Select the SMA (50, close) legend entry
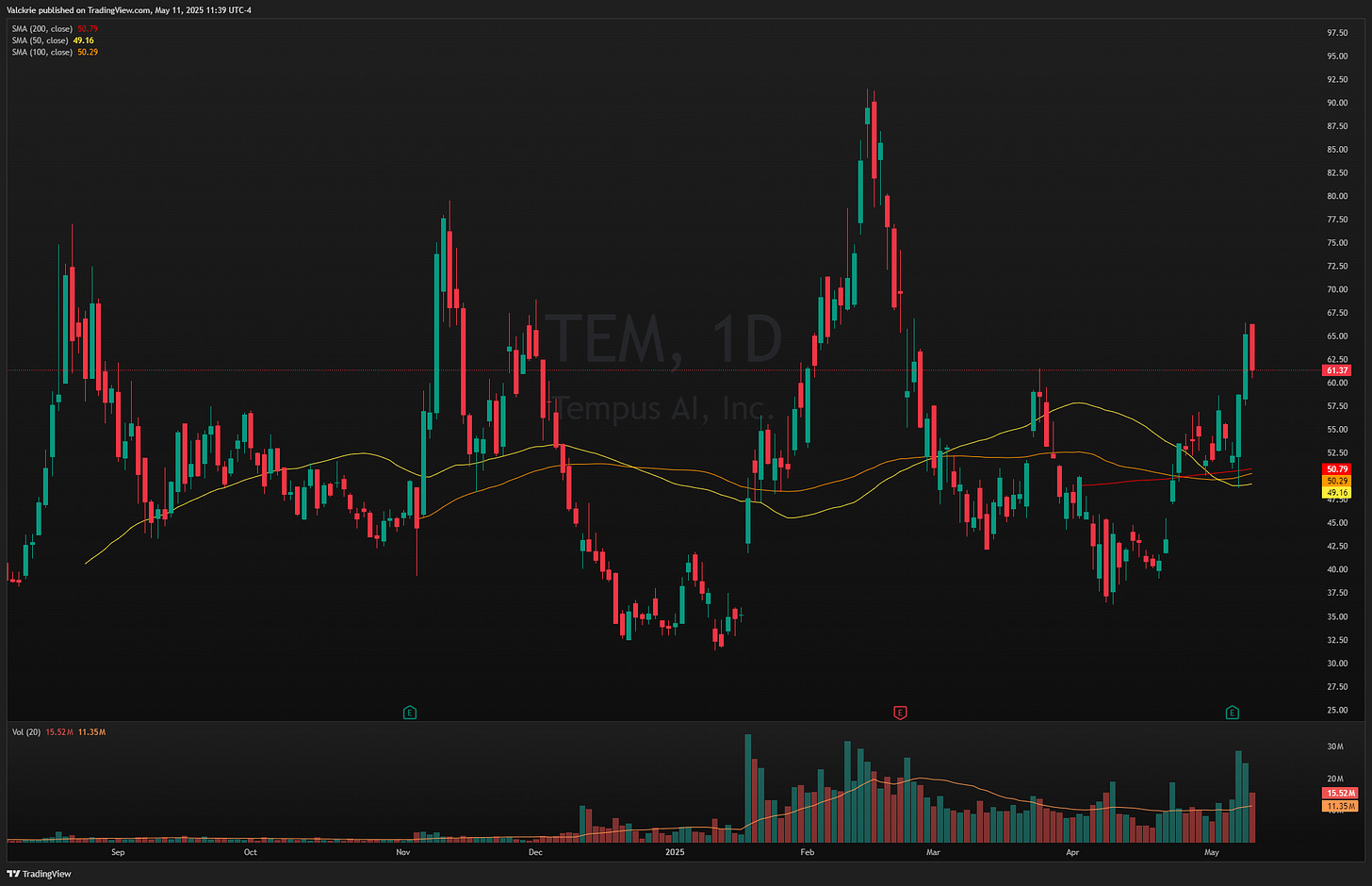Screen dimensions: 1372x886 (x=53, y=41)
